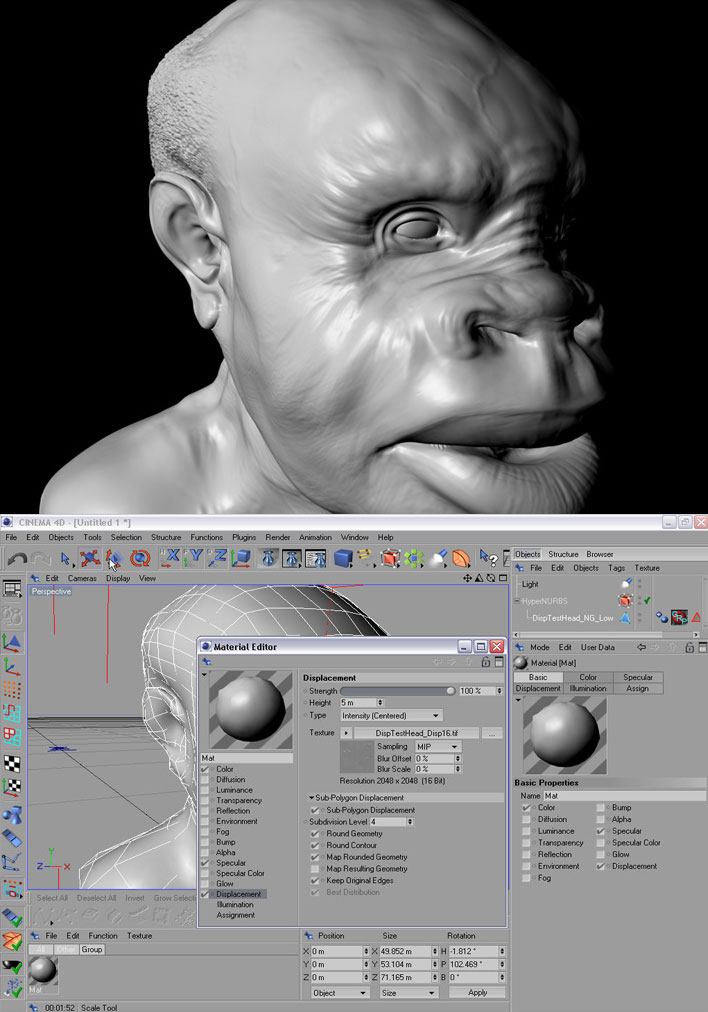Switch to the Illumination tab in Attributes

[588, 688]
